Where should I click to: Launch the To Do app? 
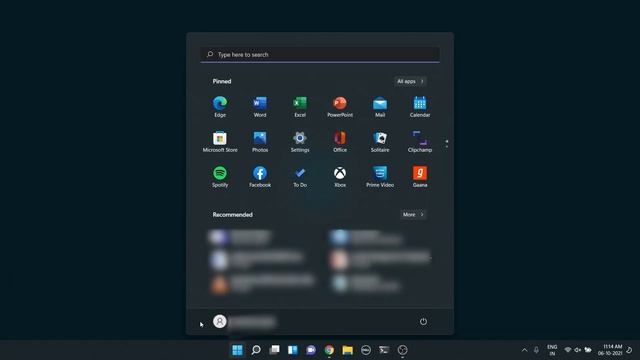[300, 177]
